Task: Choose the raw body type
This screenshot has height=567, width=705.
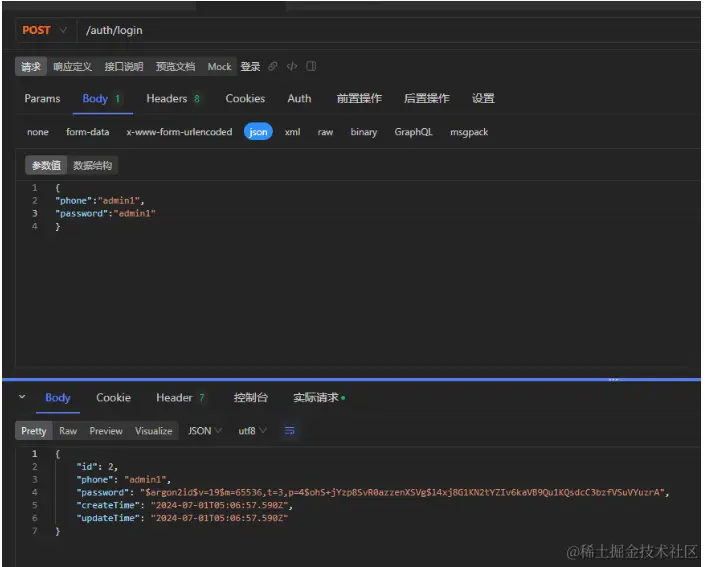Action: pyautogui.click(x=325, y=132)
